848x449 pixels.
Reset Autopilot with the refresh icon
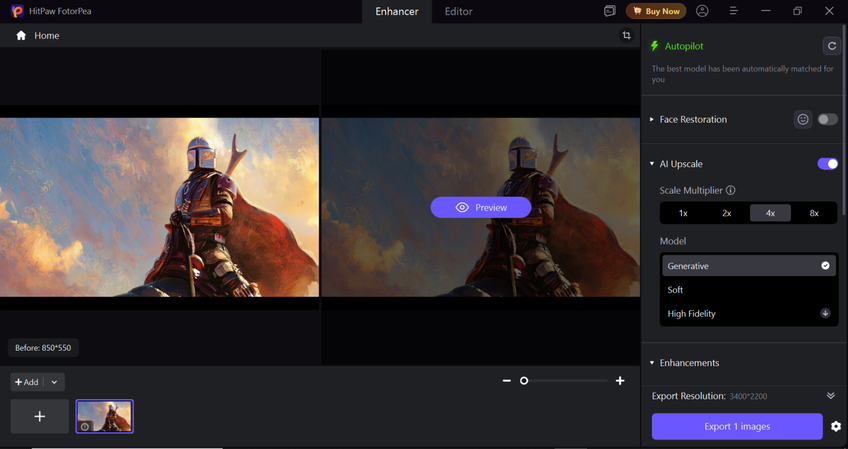tap(832, 47)
